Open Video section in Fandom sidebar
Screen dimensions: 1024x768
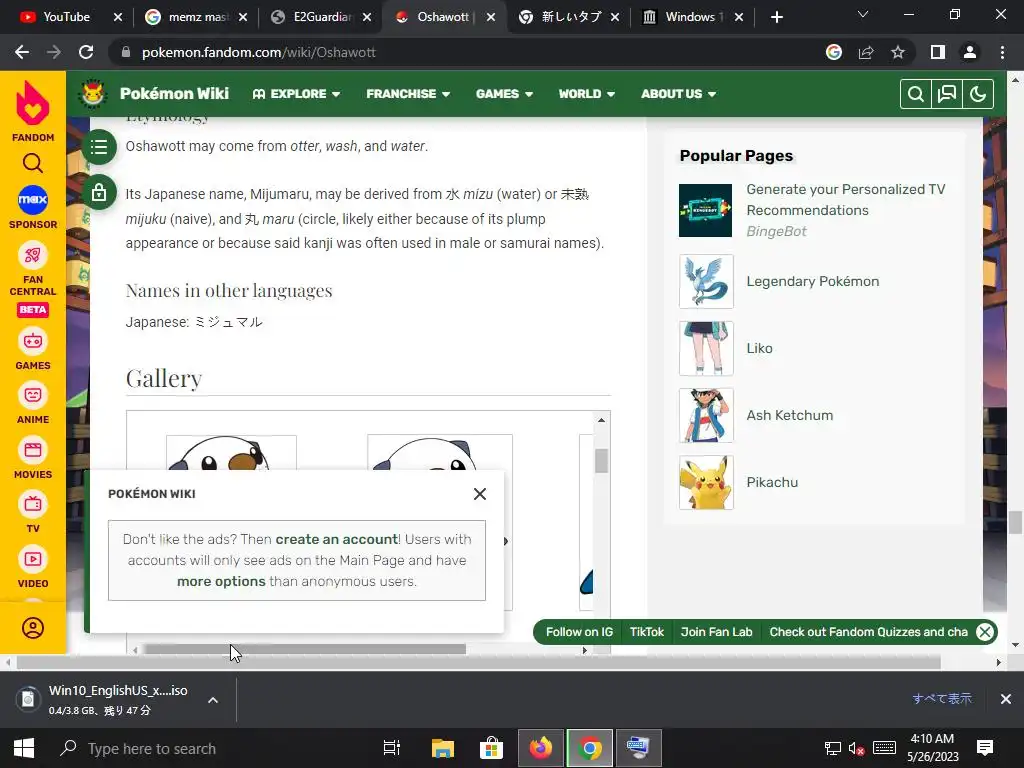point(33,568)
